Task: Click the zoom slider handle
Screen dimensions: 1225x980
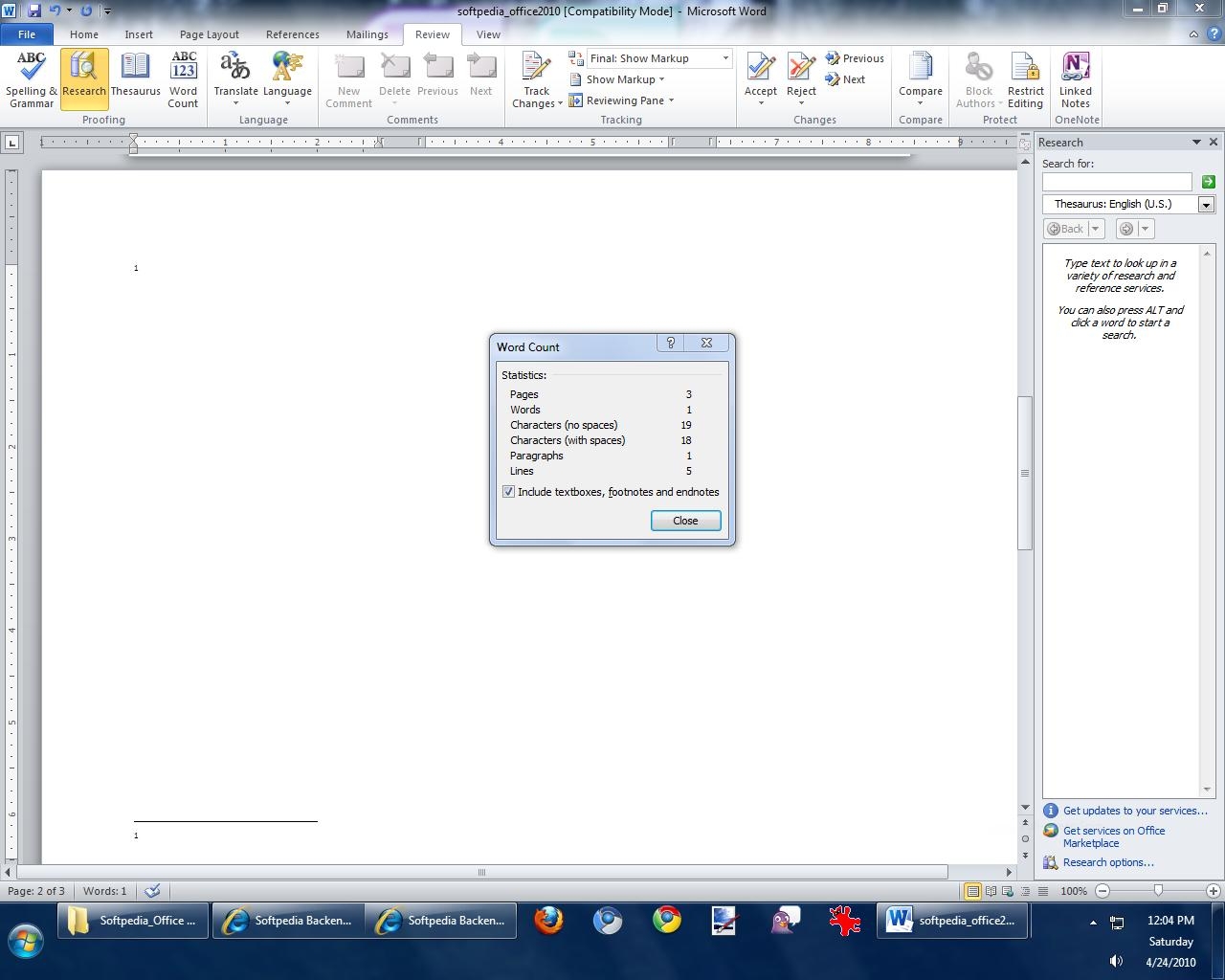Action: [1158, 891]
